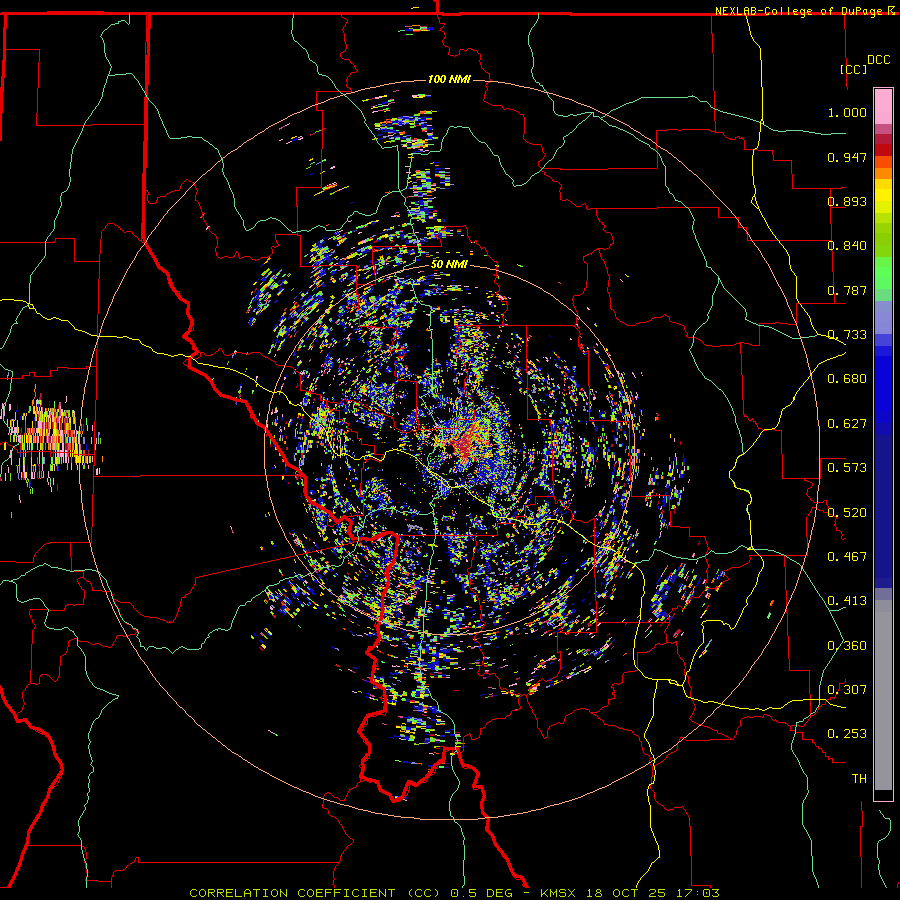Click the isolated echo patch at far left
The image size is (900, 900).
click(51, 439)
